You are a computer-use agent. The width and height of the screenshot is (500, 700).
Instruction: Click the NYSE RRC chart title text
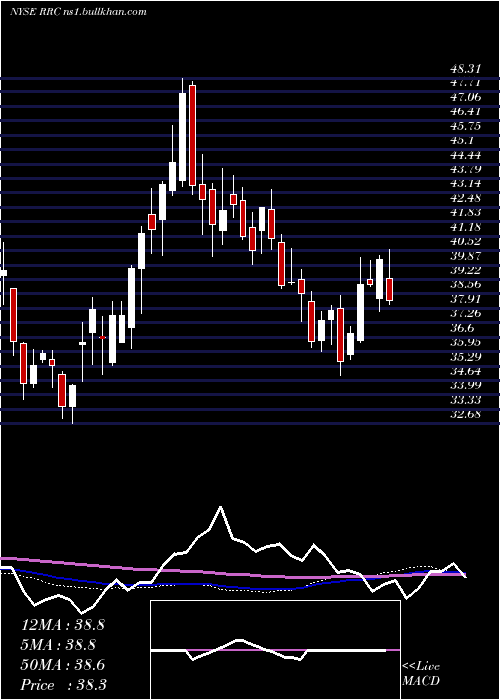click(78, 12)
